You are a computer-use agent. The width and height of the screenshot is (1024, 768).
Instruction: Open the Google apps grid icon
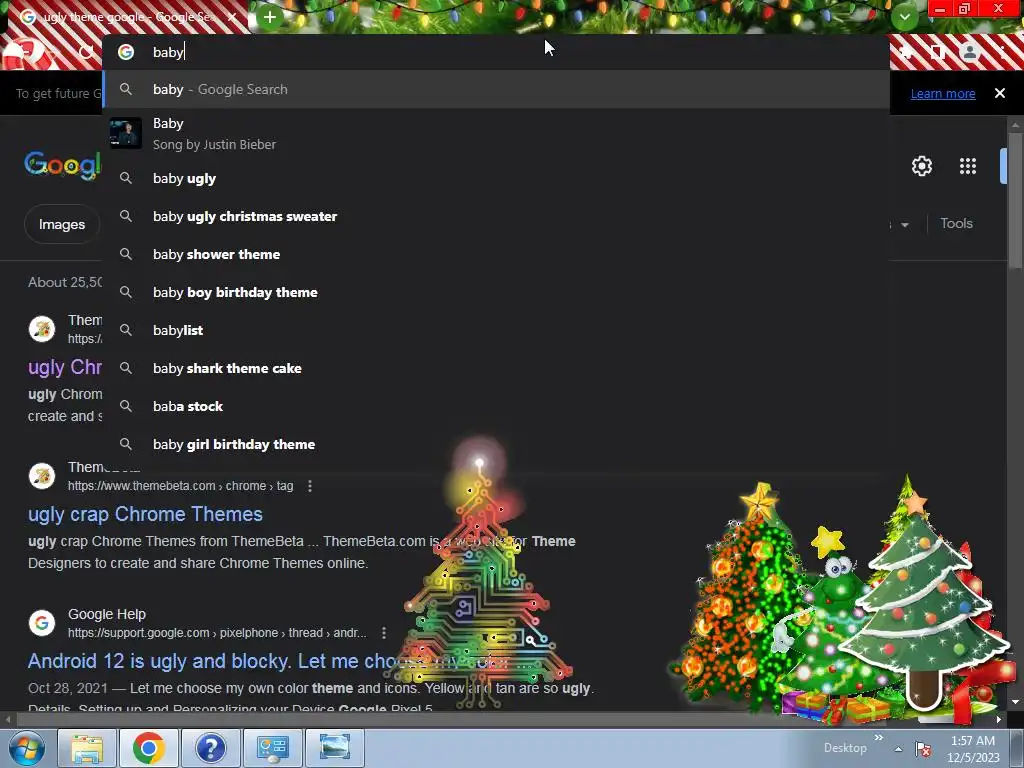[x=968, y=166]
